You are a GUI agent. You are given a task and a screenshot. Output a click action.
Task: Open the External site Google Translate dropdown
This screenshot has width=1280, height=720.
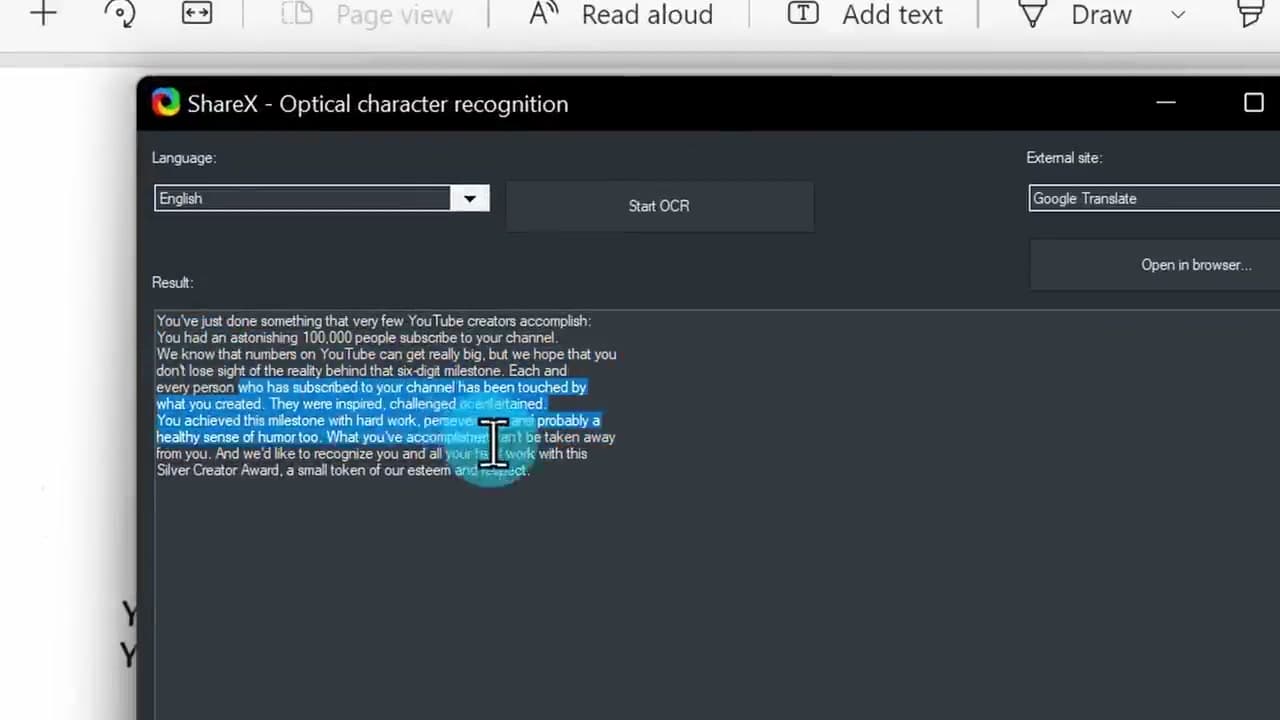point(1154,198)
